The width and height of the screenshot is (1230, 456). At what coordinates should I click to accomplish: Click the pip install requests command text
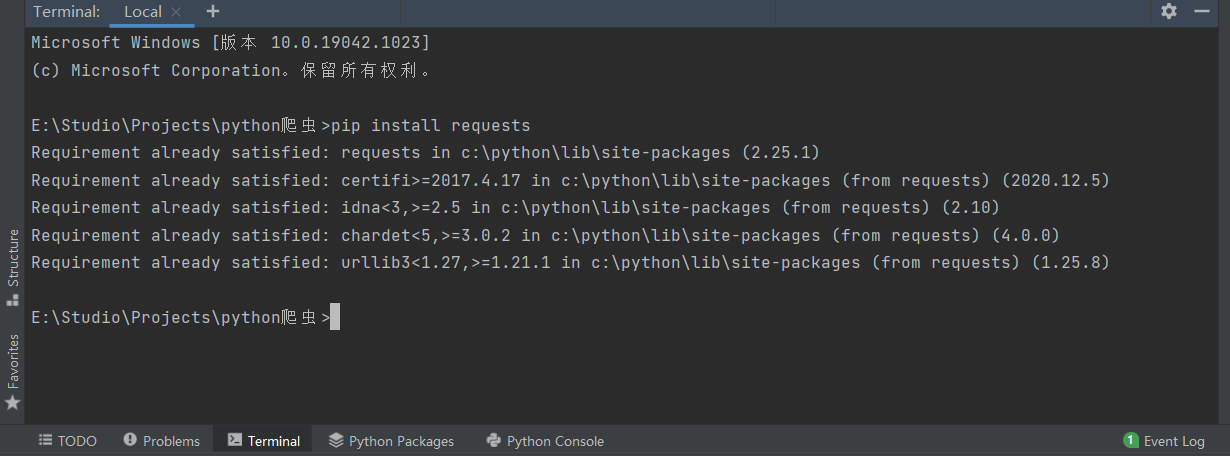[x=430, y=126]
